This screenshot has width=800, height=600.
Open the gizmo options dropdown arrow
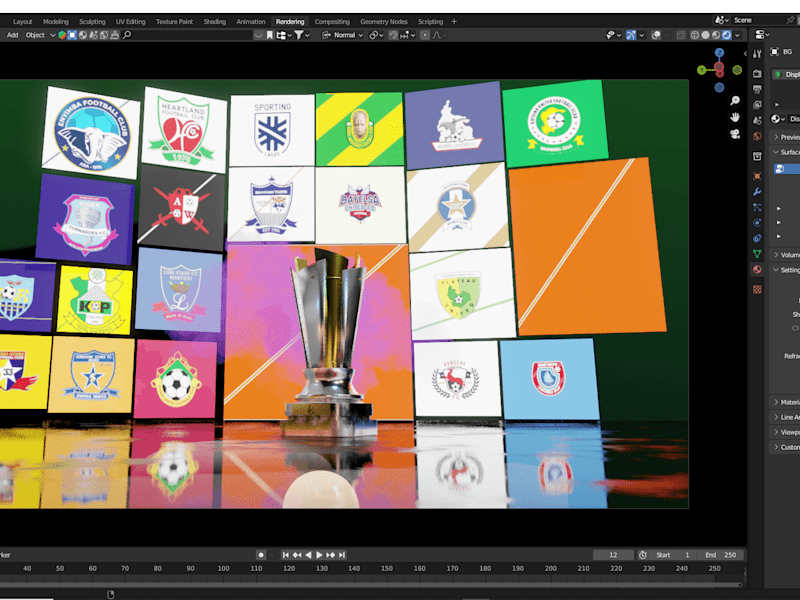point(642,35)
